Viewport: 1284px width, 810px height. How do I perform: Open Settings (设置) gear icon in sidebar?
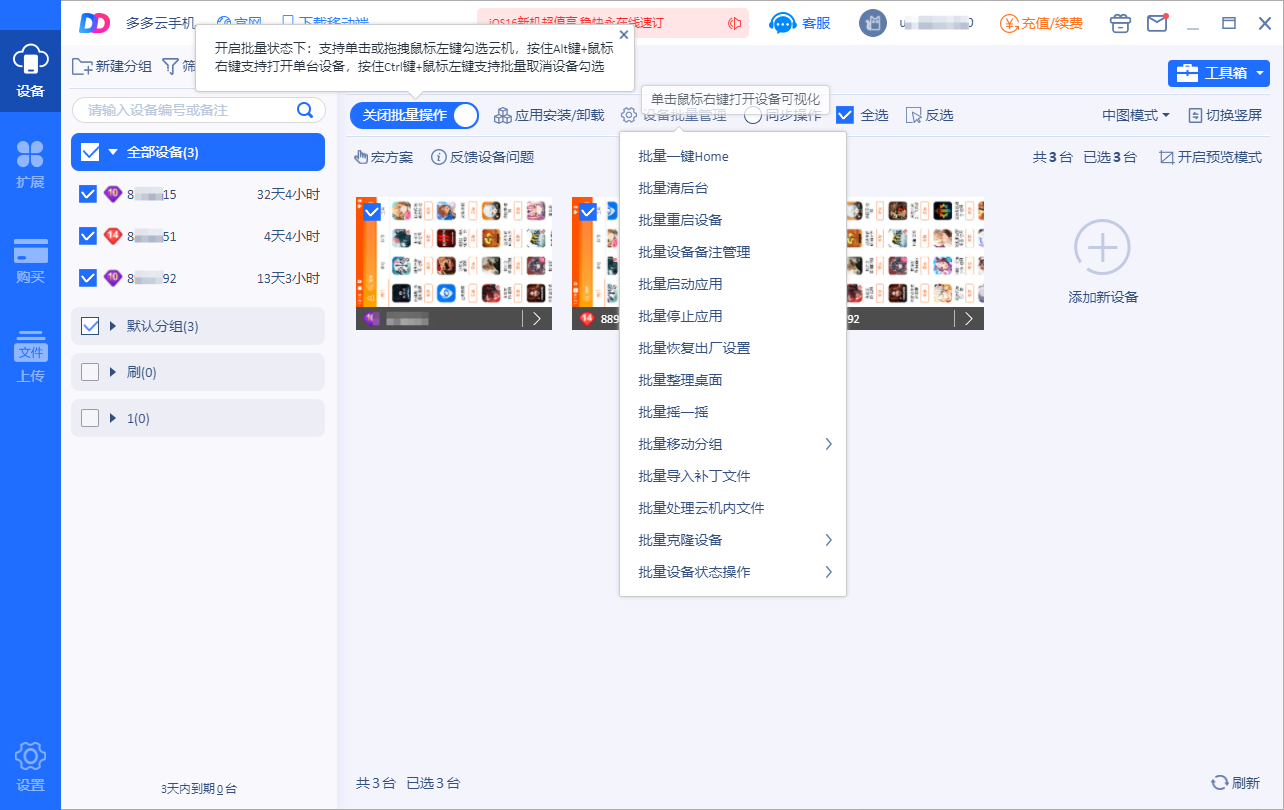coord(30,767)
